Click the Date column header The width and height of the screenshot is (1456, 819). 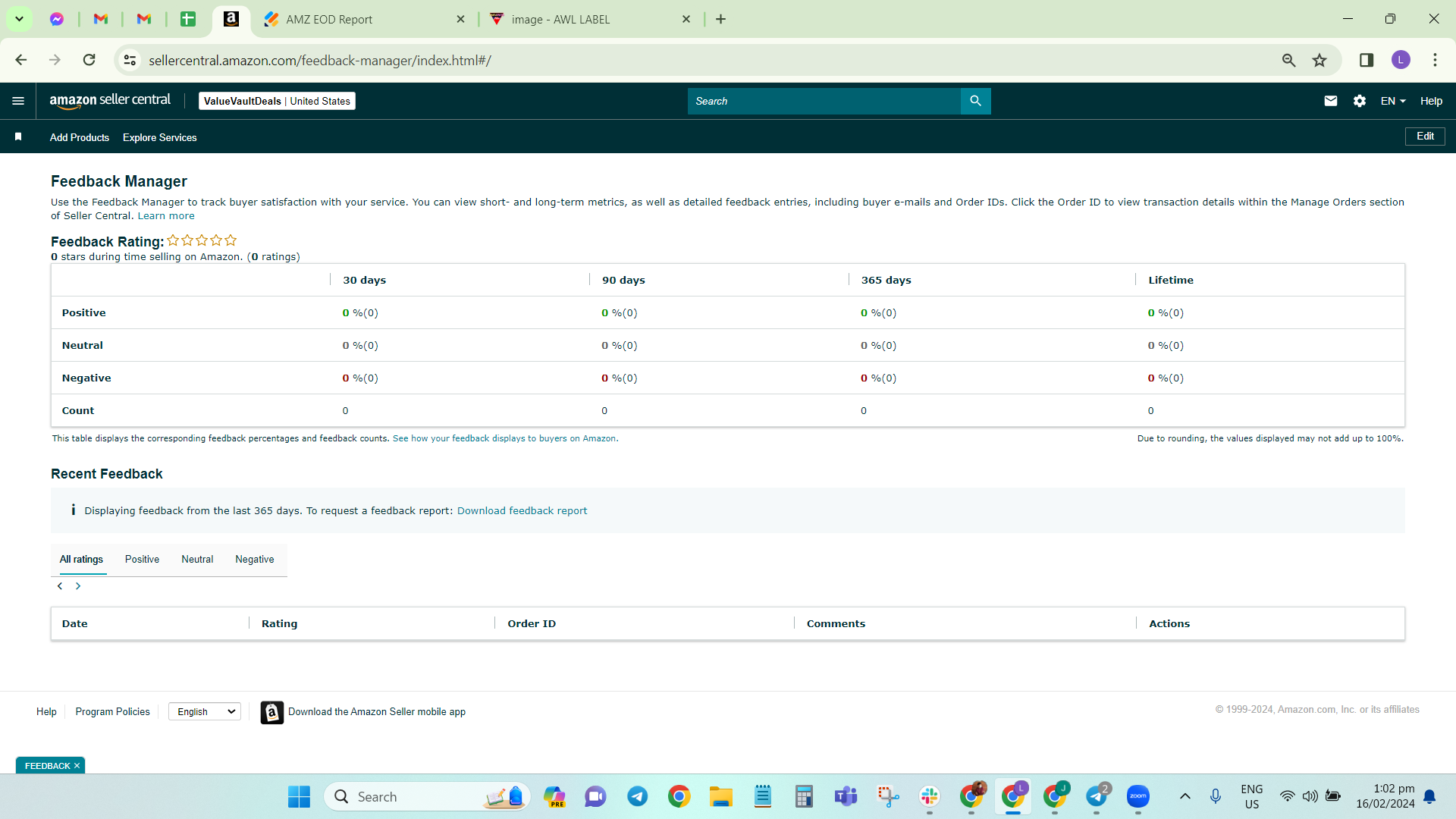(x=74, y=623)
